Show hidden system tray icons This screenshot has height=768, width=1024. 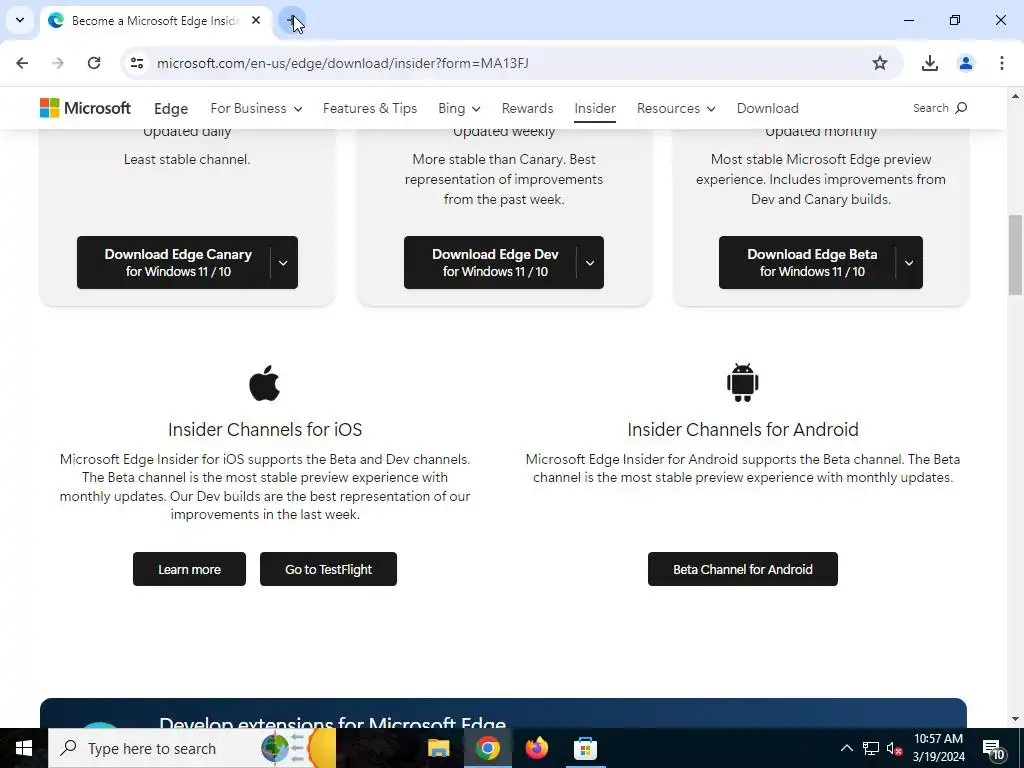tap(846, 748)
